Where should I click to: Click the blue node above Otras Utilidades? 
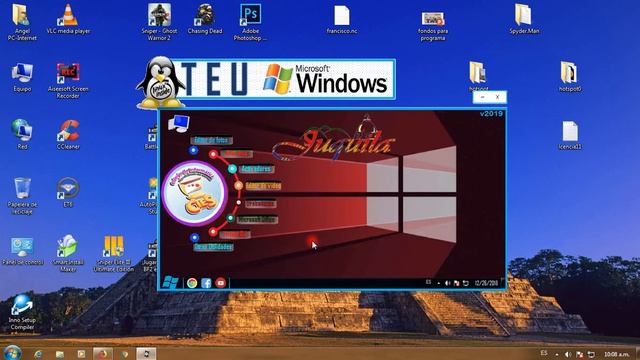(x=195, y=237)
